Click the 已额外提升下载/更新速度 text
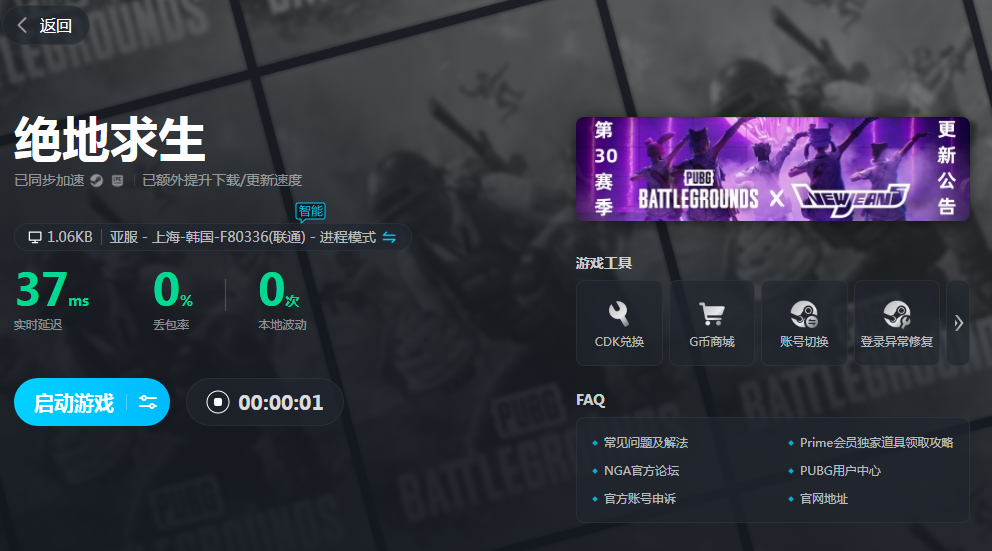 pyautogui.click(x=222, y=180)
